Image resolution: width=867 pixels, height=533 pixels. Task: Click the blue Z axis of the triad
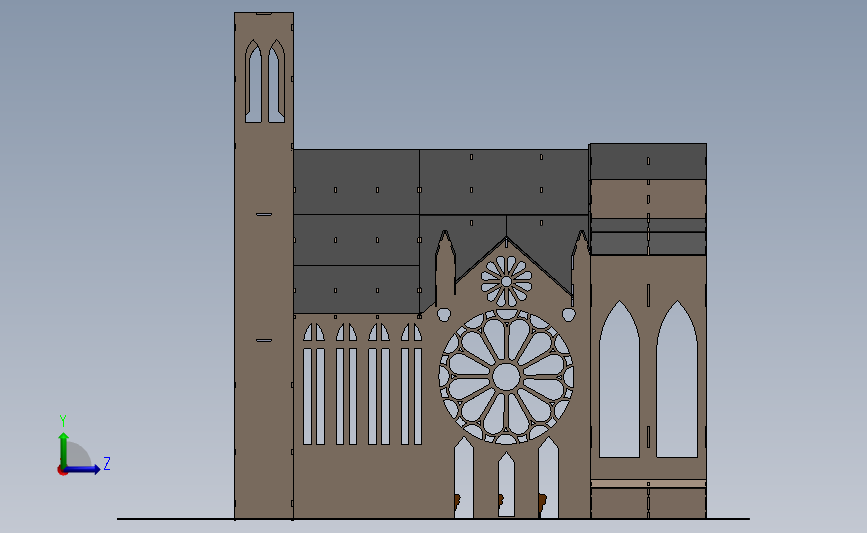point(82,470)
